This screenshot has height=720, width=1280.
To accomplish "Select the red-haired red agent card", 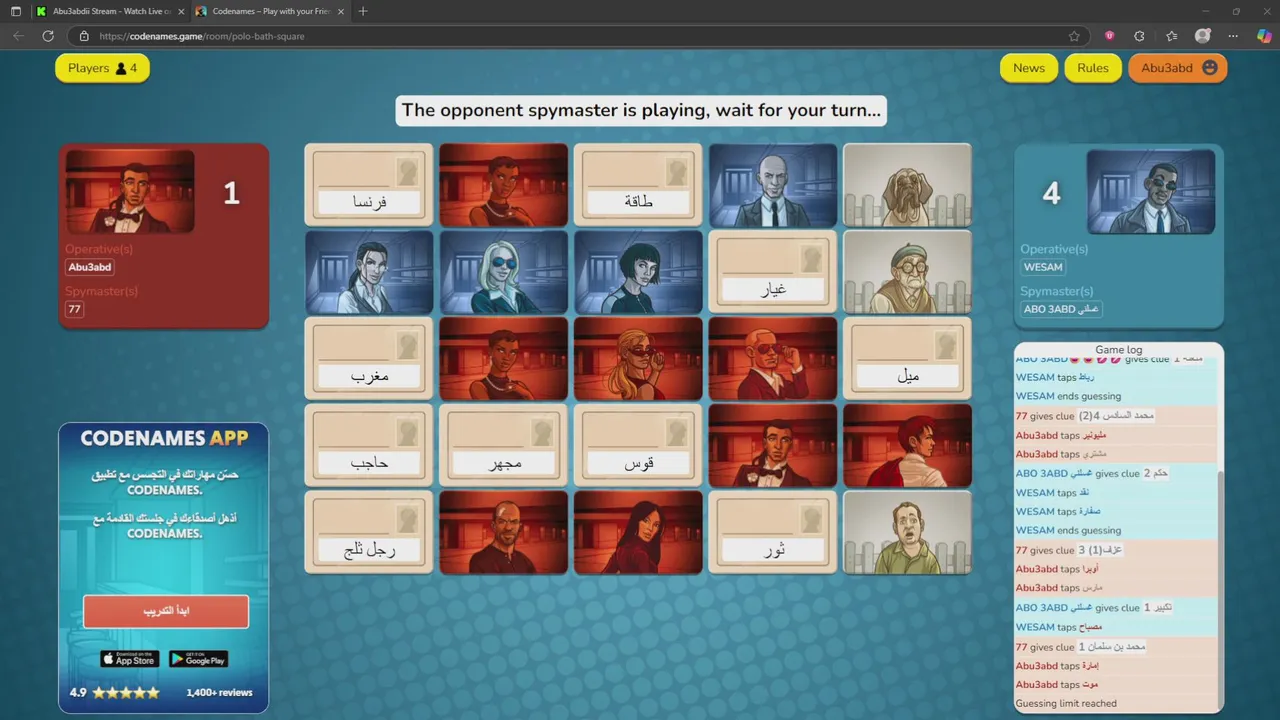I will 907,446.
